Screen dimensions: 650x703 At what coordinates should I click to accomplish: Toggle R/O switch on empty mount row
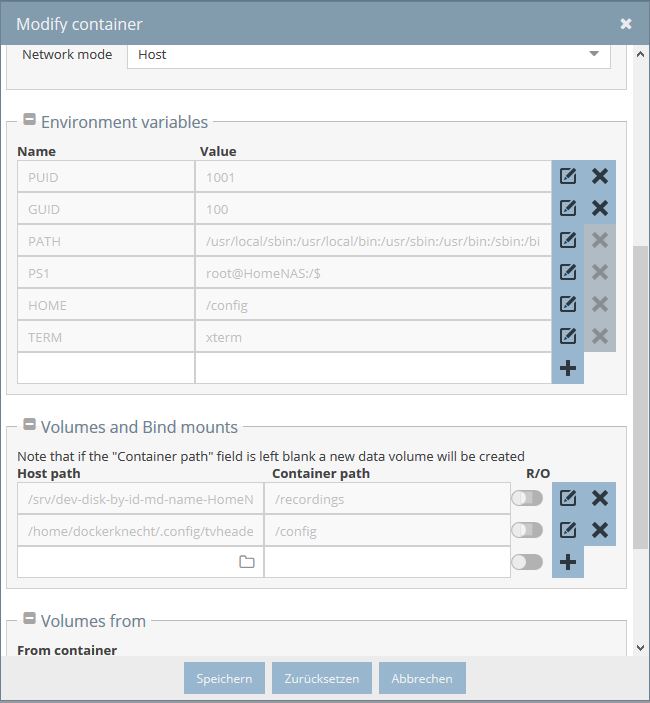coord(527,562)
